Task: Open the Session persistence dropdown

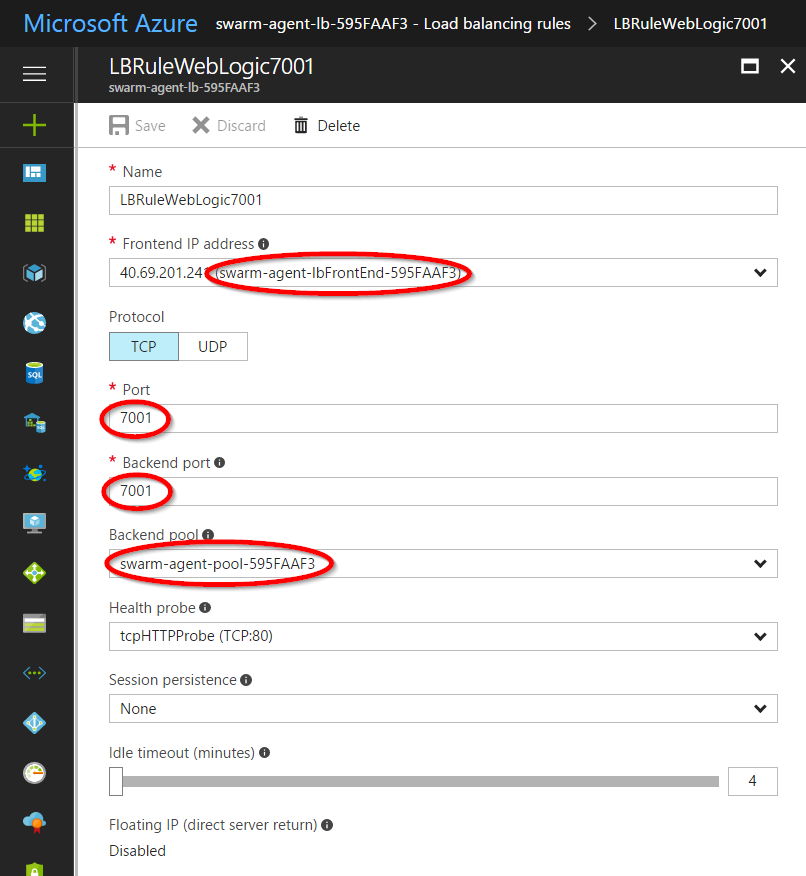Action: click(759, 708)
